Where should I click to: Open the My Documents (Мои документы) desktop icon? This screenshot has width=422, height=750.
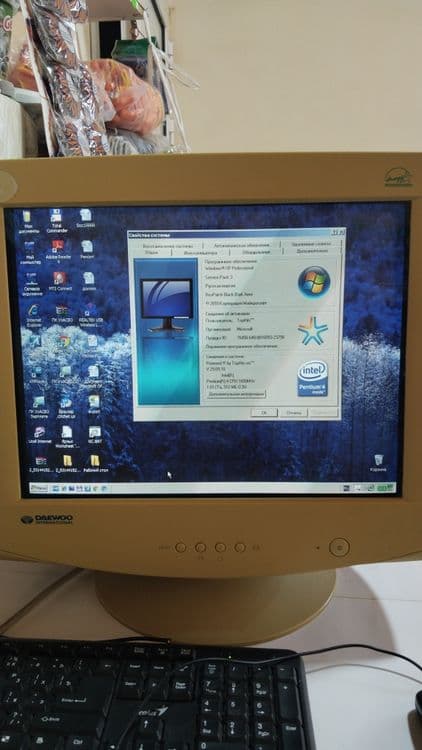(x=27, y=221)
